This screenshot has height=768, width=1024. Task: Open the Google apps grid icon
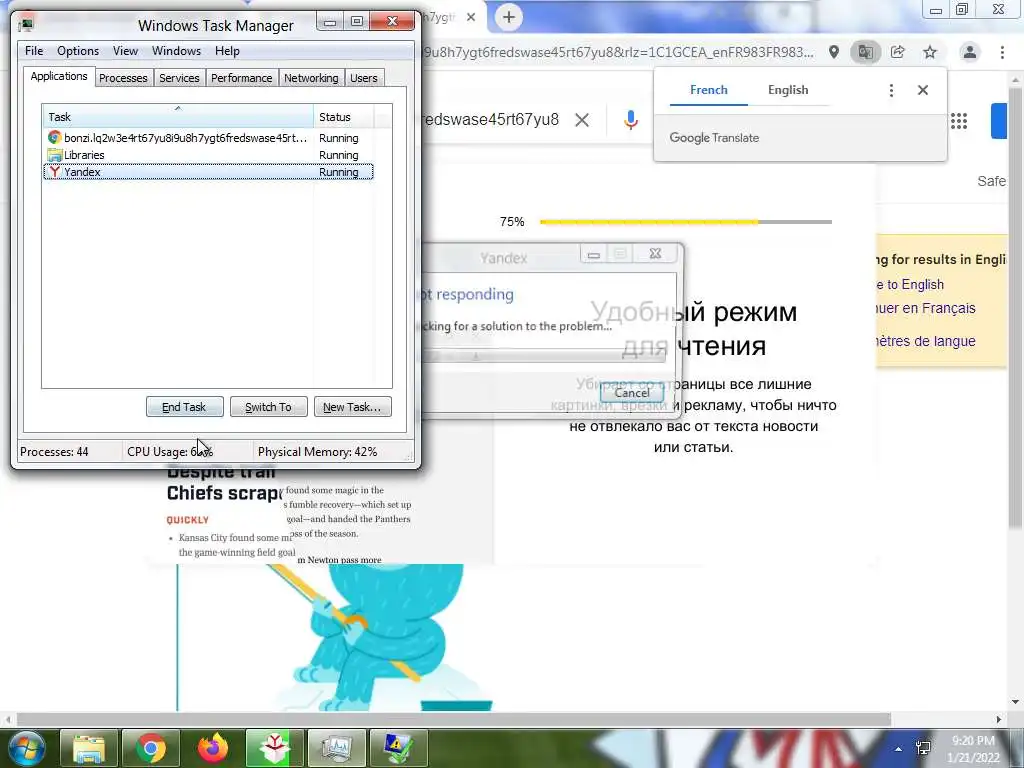click(x=959, y=121)
